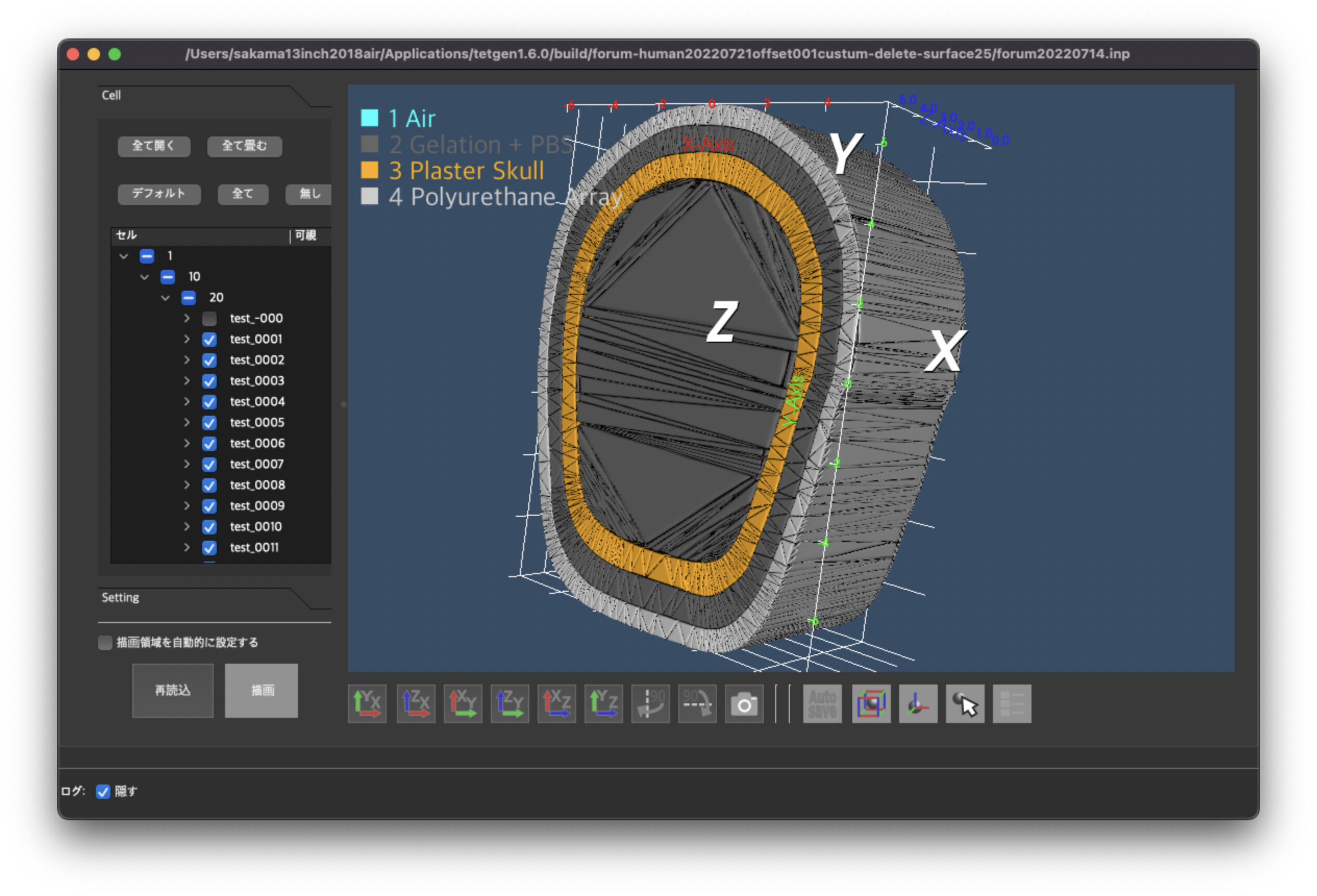Switch to the XY axis view

(463, 704)
